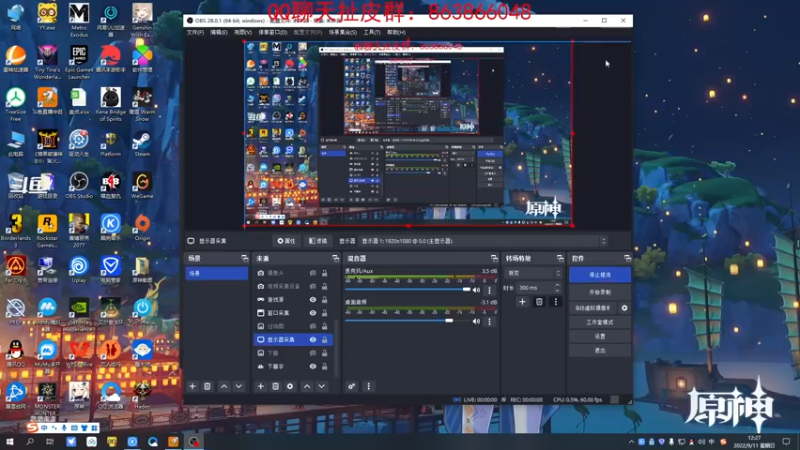Hide the last source in list
The height and width of the screenshot is (450, 800).
tap(313, 366)
